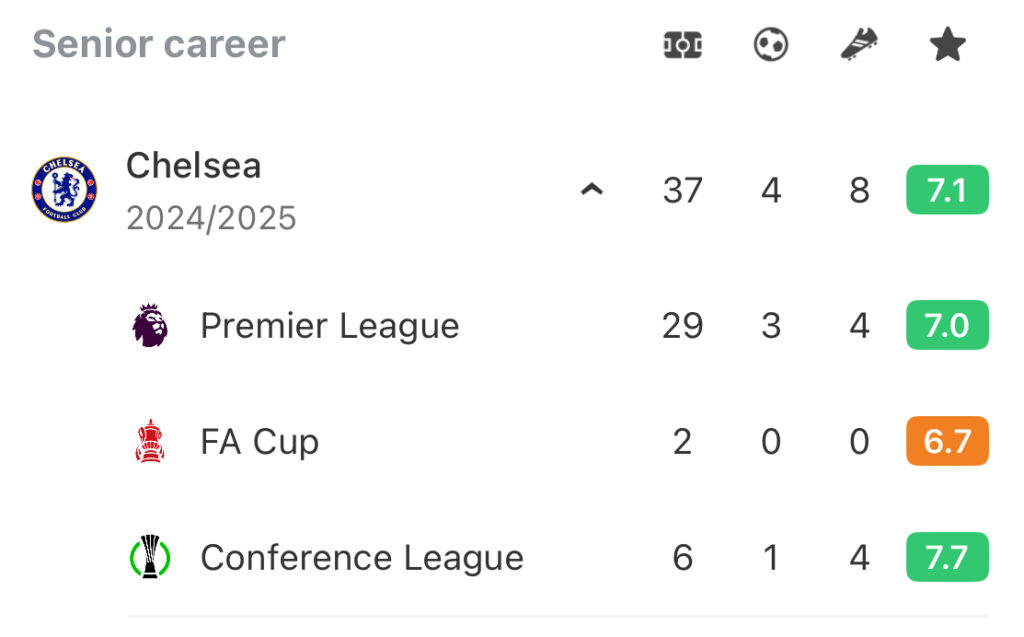This screenshot has height=637, width=1024.
Task: Select the FA Cup competition row
Action: (x=558, y=441)
